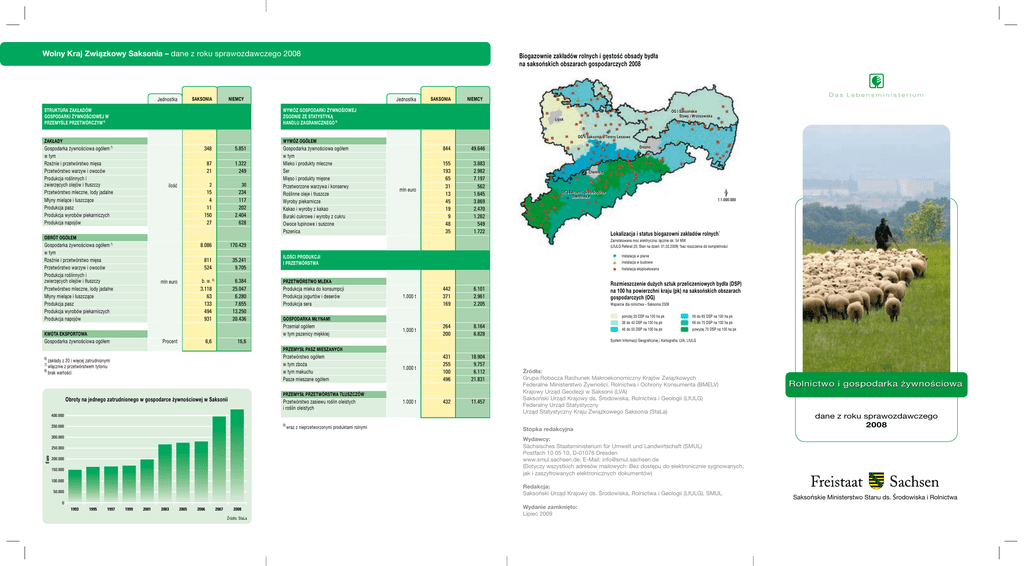The height and width of the screenshot is (566, 1024).
Task: Click the 'Rolnictwo i gospodarka żywnościowa' green banner
Action: 875,385
